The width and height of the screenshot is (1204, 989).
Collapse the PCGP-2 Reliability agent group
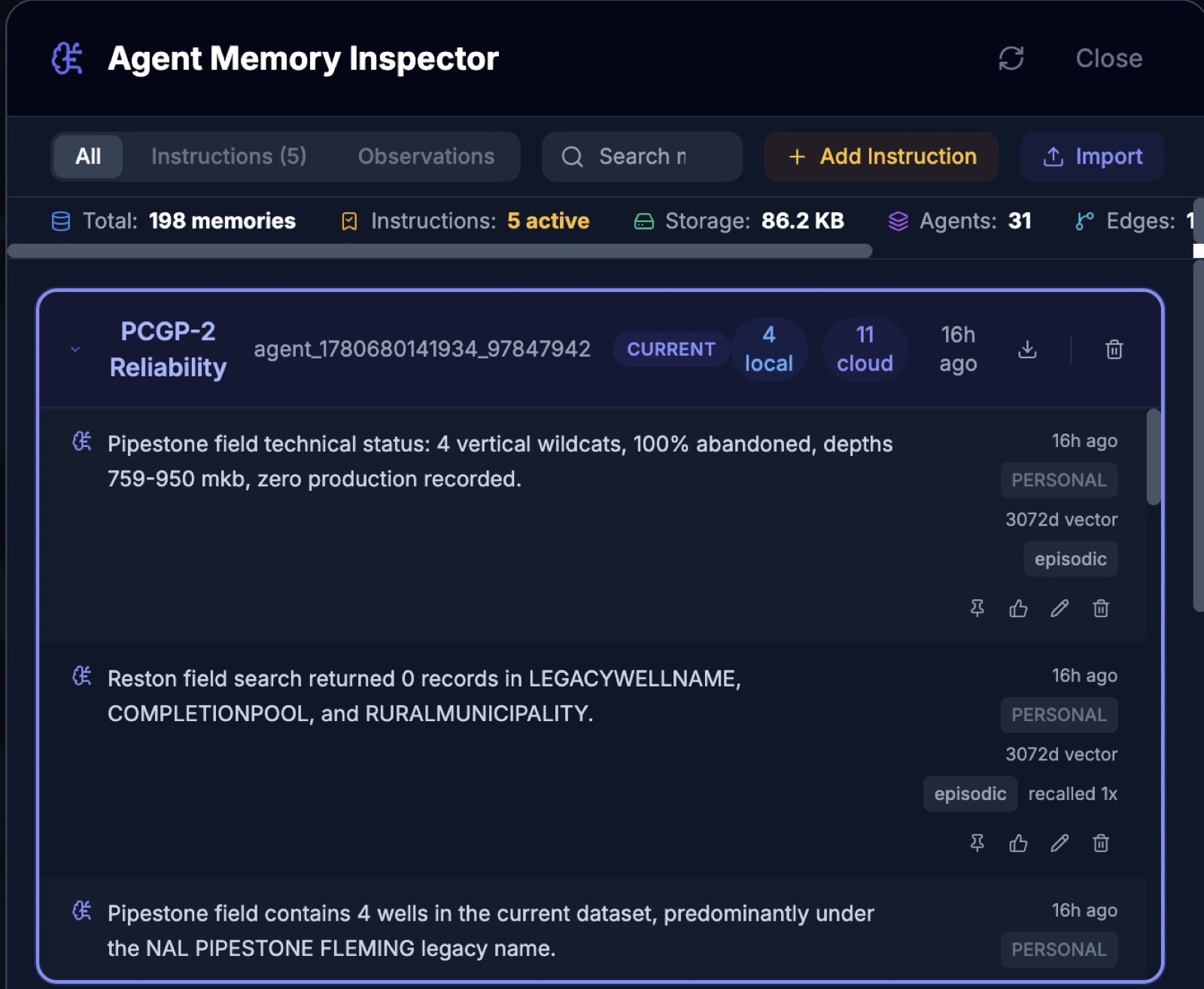[x=75, y=349]
